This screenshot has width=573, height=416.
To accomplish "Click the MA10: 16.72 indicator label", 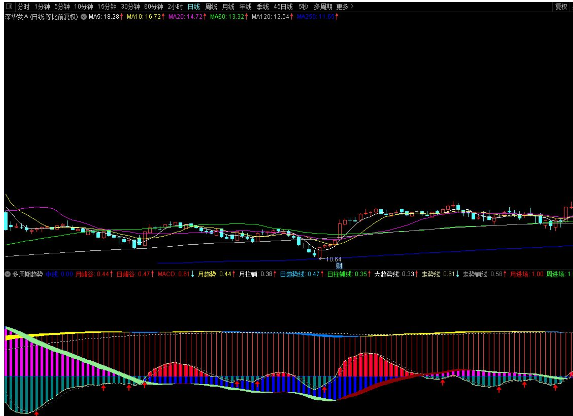I will click(145, 17).
